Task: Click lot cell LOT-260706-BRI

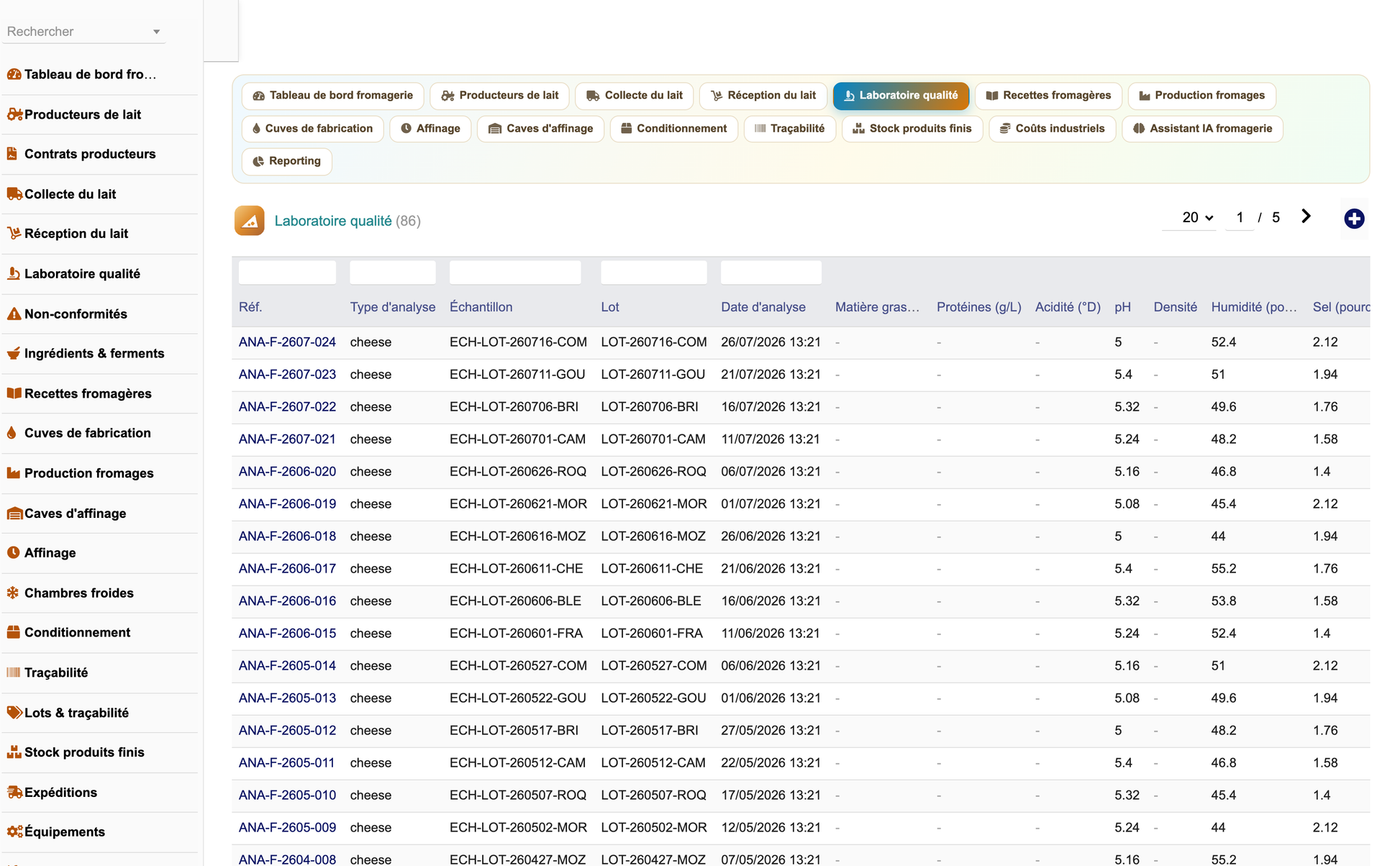Action: coord(650,407)
